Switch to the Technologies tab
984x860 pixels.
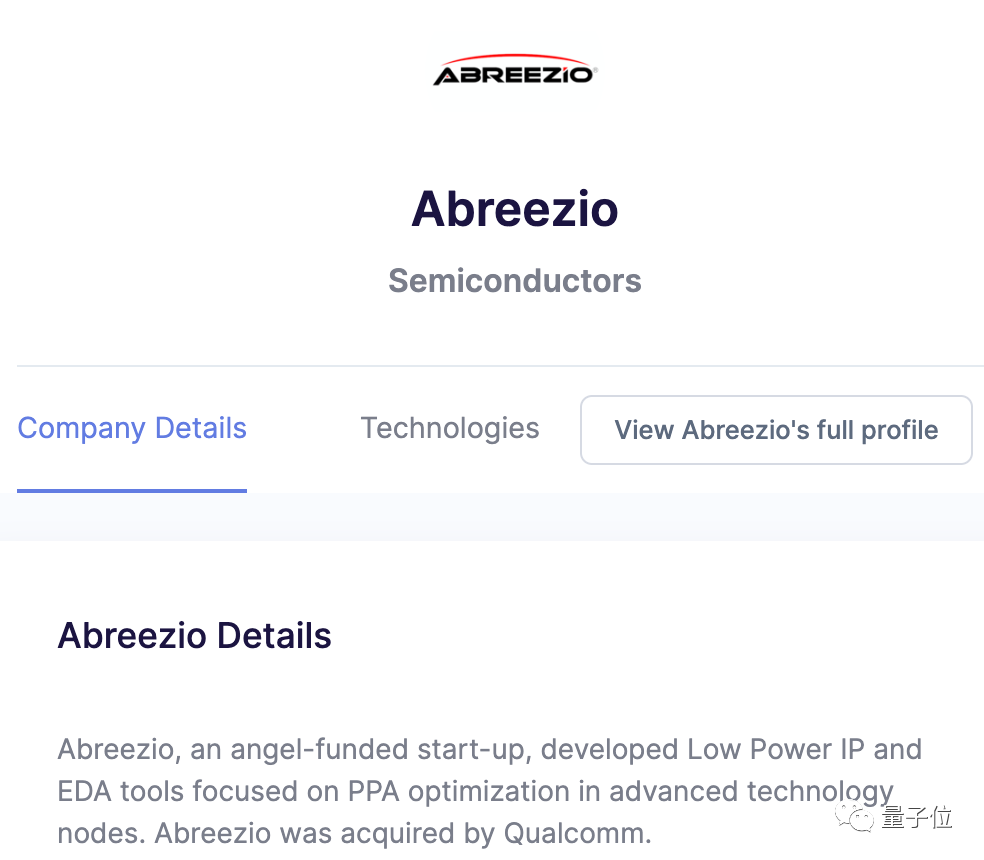450,428
